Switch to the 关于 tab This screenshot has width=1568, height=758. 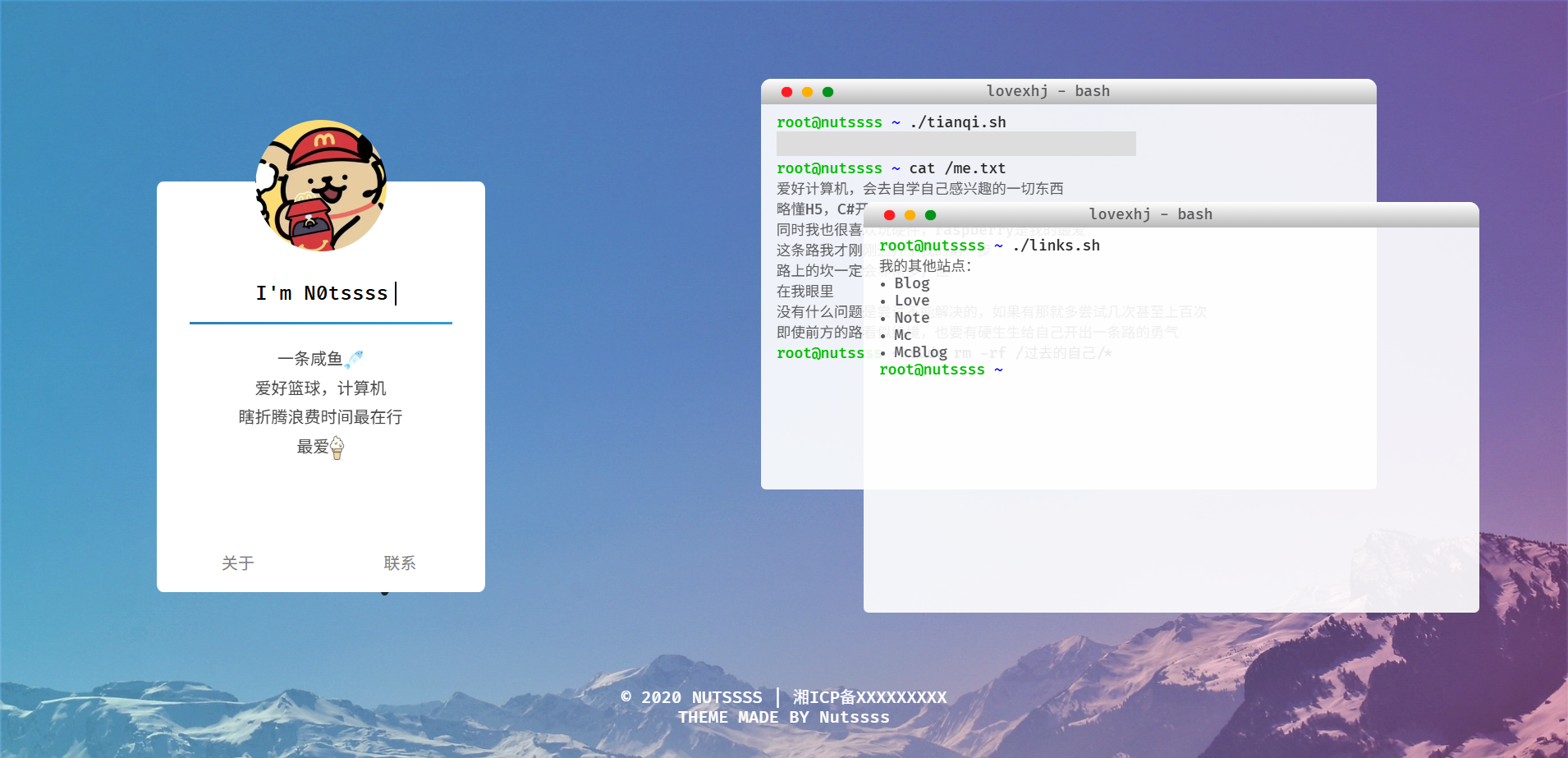(238, 563)
